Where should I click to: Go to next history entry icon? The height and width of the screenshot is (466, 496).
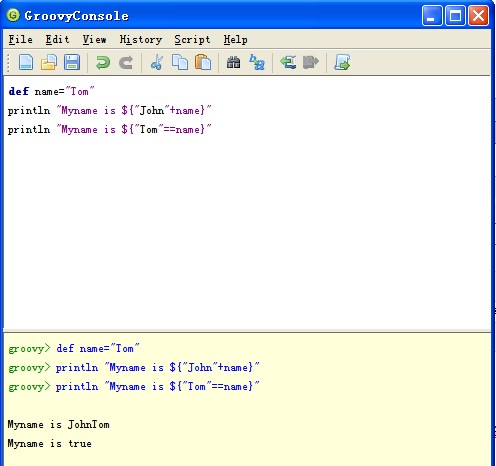pyautogui.click(x=311, y=62)
